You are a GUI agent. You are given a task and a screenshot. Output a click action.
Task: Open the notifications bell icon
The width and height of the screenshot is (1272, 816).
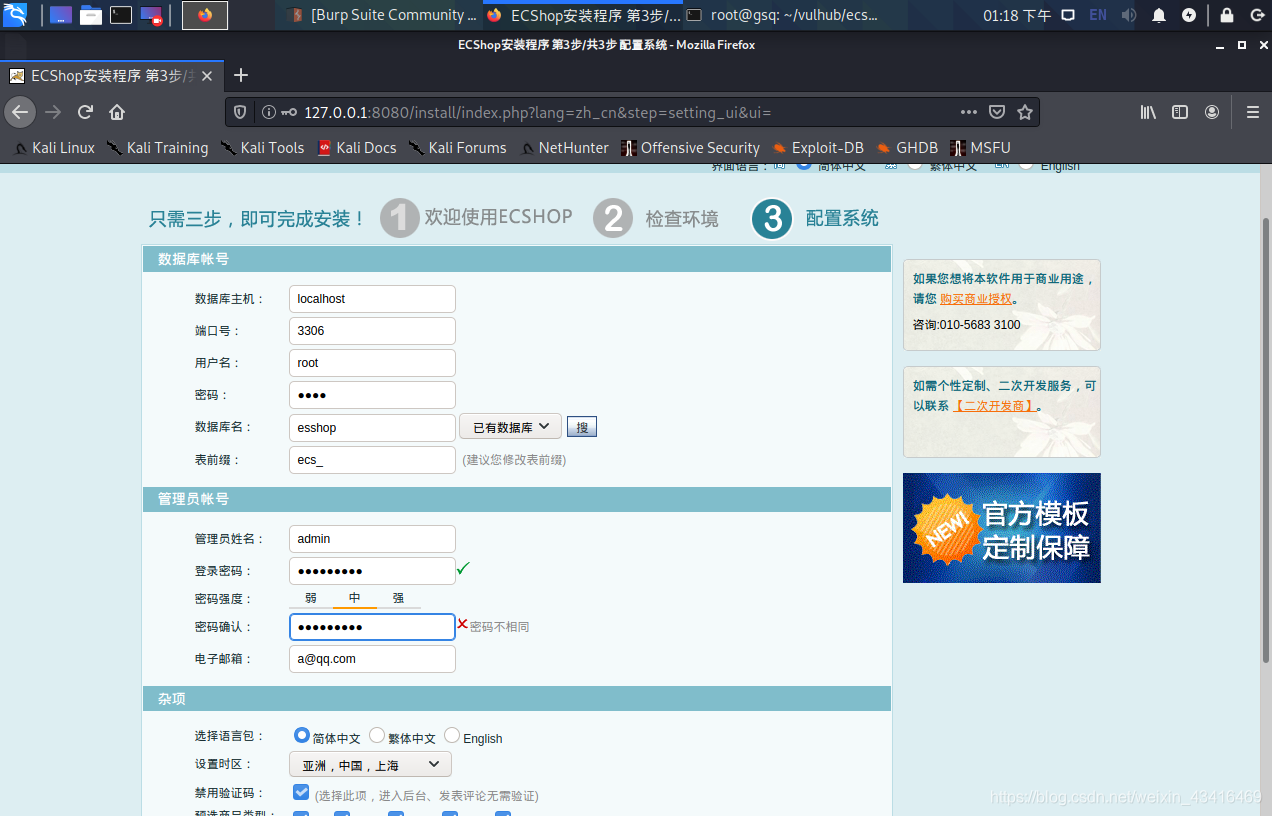(1159, 15)
